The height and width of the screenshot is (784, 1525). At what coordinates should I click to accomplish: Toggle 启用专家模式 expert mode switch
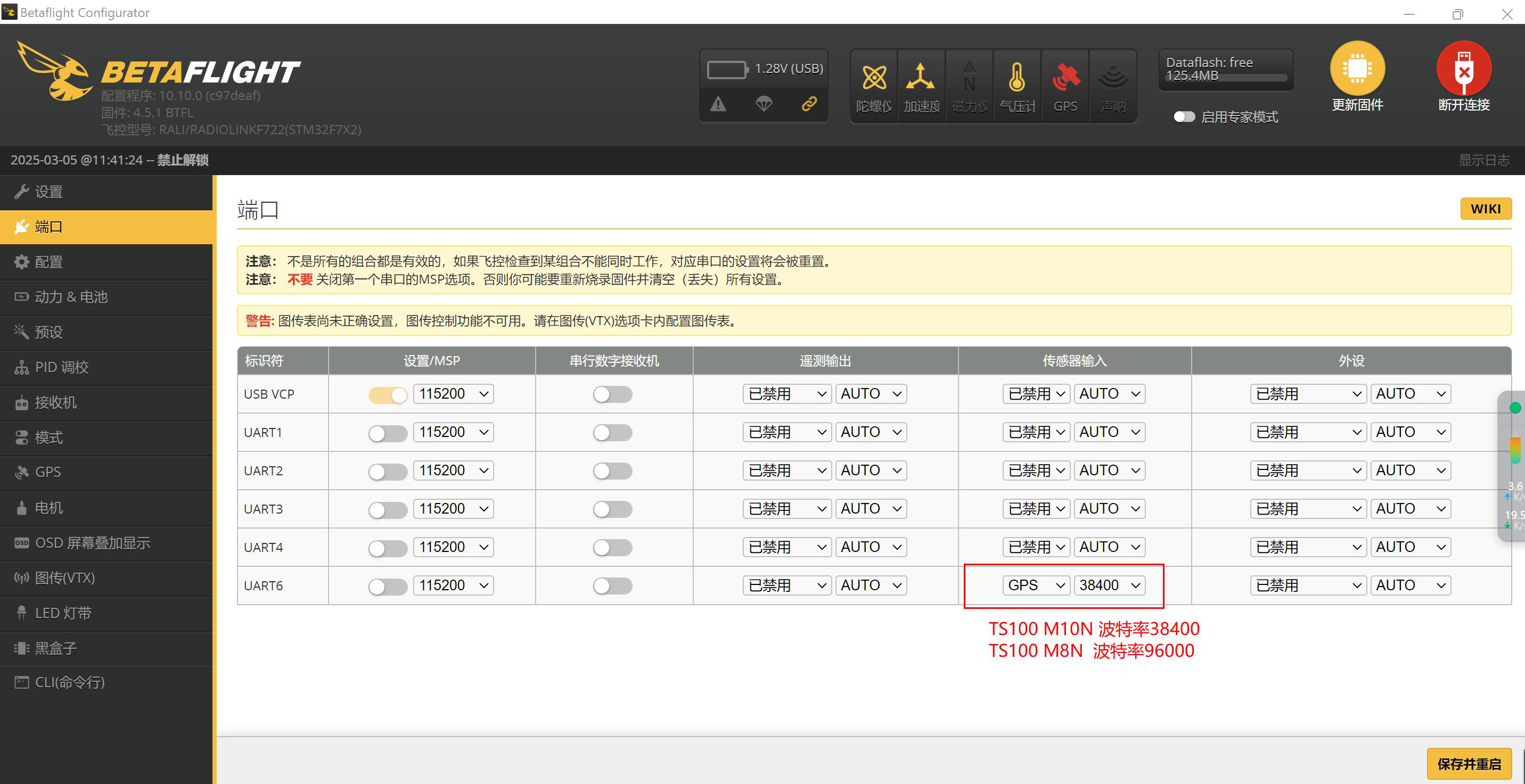[x=1184, y=117]
